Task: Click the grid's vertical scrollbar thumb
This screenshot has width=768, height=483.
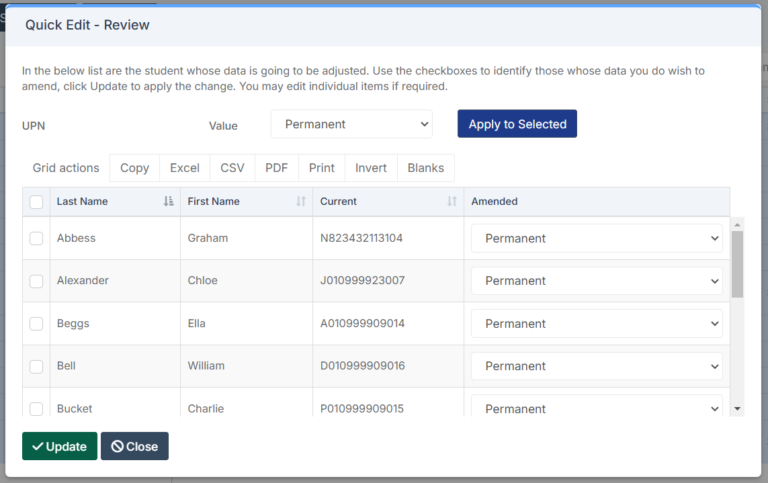Action: [737, 264]
